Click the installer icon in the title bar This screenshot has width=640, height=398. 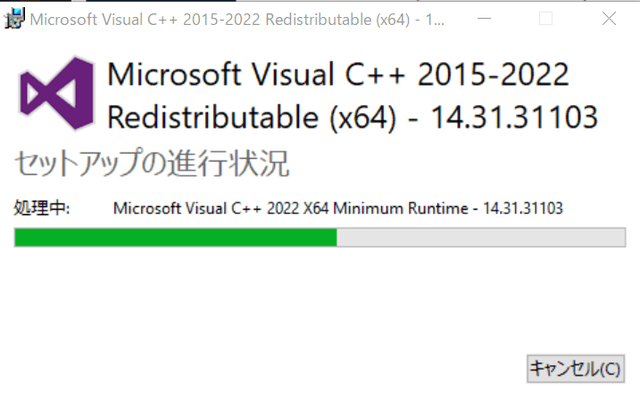tap(14, 19)
